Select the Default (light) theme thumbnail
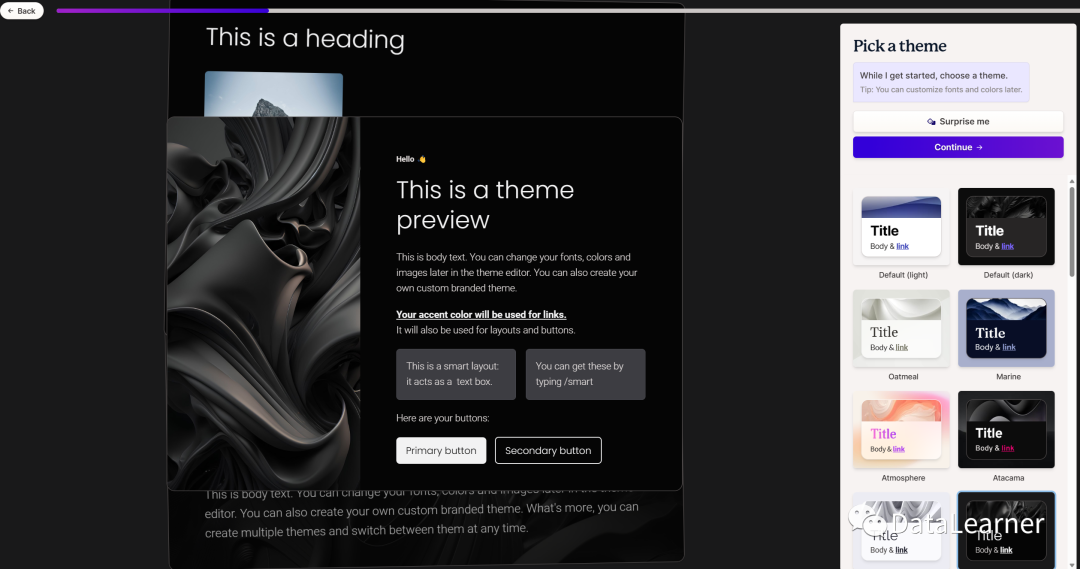Image resolution: width=1080 pixels, height=569 pixels. (x=901, y=227)
